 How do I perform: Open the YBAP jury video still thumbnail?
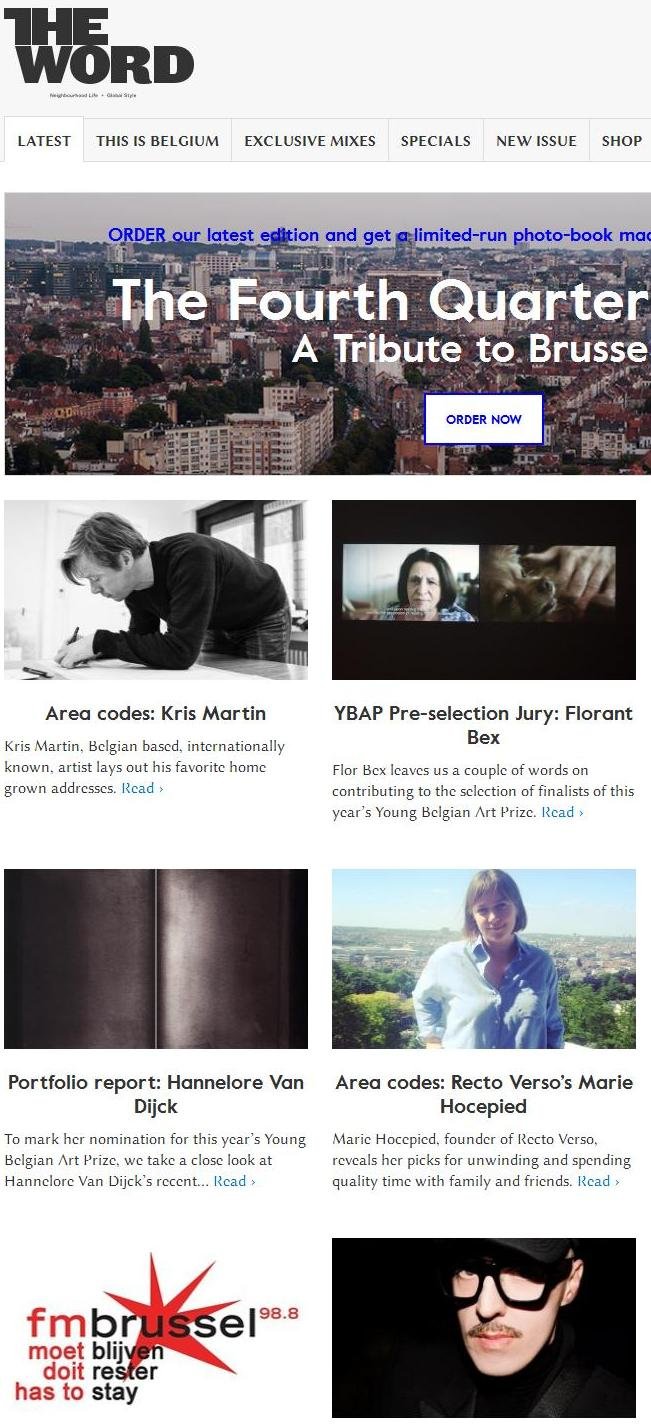tap(484, 590)
